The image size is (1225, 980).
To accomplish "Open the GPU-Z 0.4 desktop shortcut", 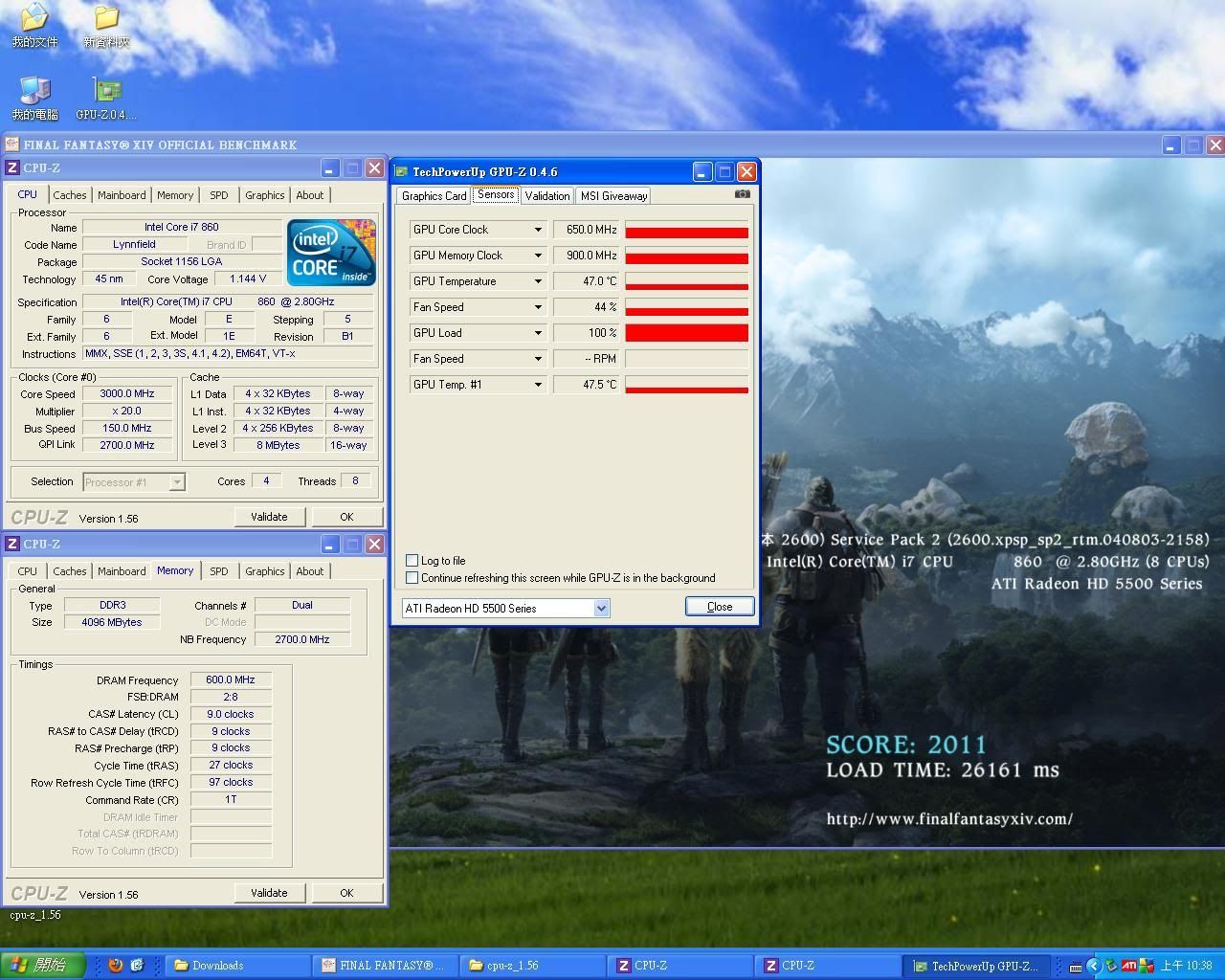I will click(x=106, y=99).
